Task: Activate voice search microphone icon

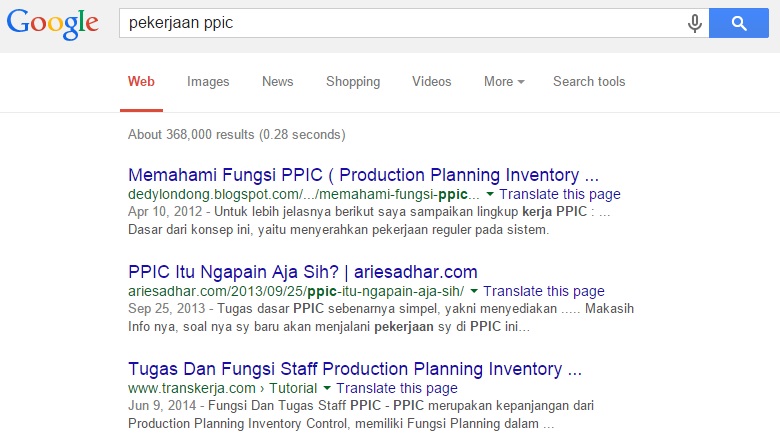Action: pos(695,23)
